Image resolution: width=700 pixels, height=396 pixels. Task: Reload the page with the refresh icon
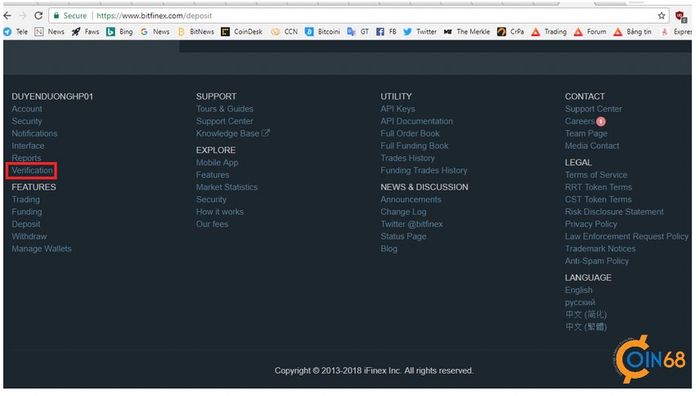(x=38, y=16)
